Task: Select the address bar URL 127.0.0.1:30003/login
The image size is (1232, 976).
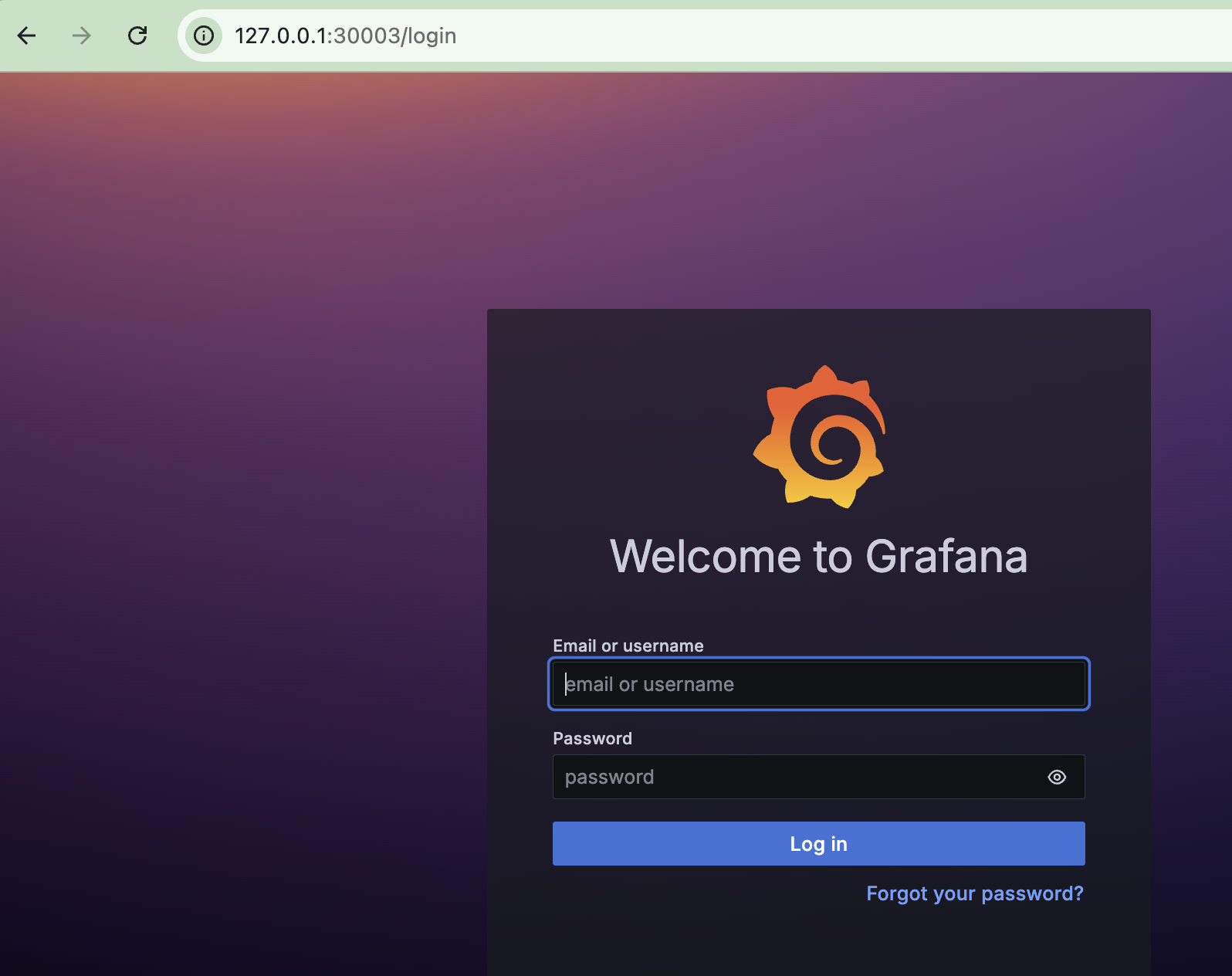Action: pyautogui.click(x=345, y=36)
